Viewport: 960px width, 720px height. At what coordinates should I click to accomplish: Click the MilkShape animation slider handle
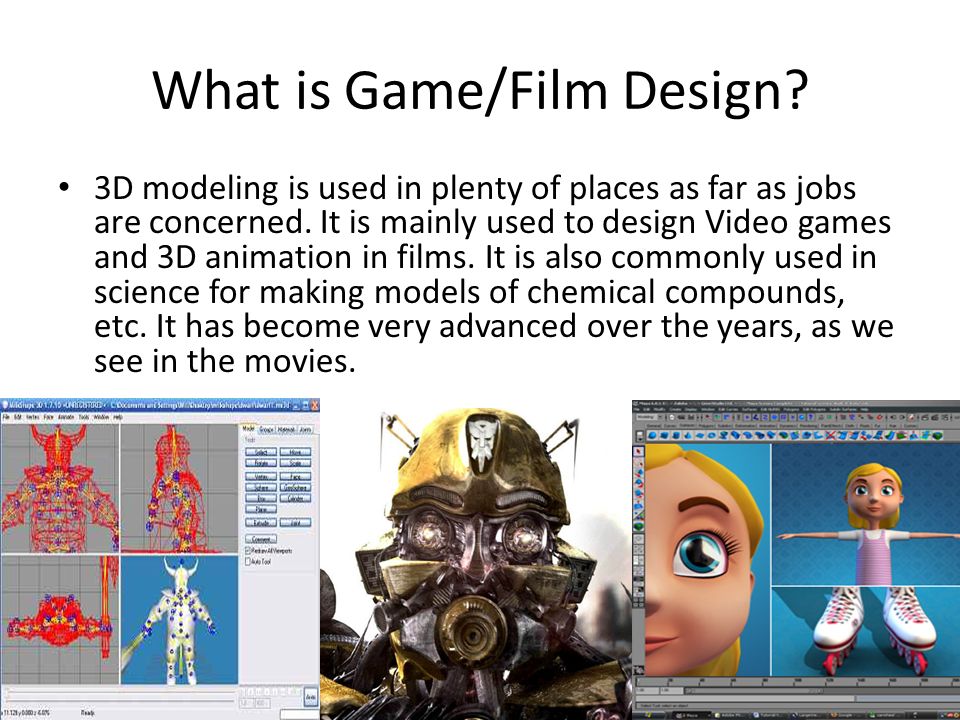click(6, 691)
